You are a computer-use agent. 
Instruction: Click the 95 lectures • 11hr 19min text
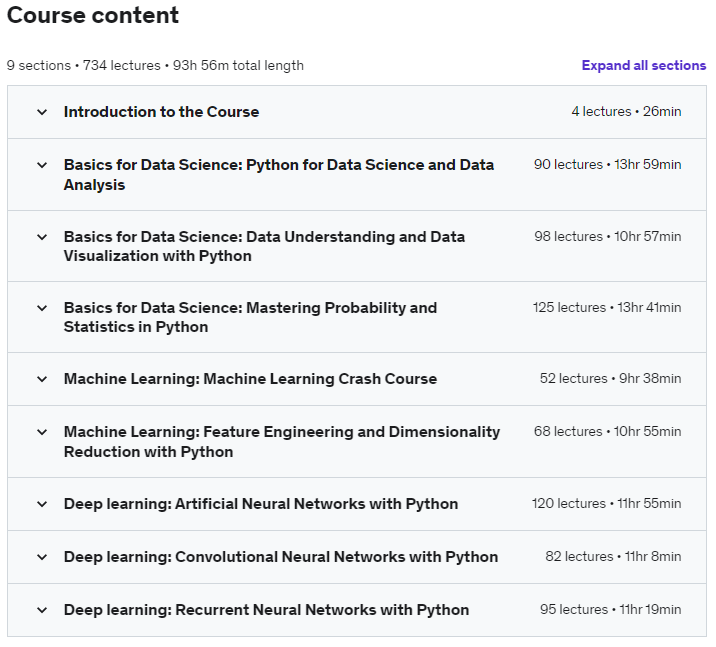click(x=610, y=610)
